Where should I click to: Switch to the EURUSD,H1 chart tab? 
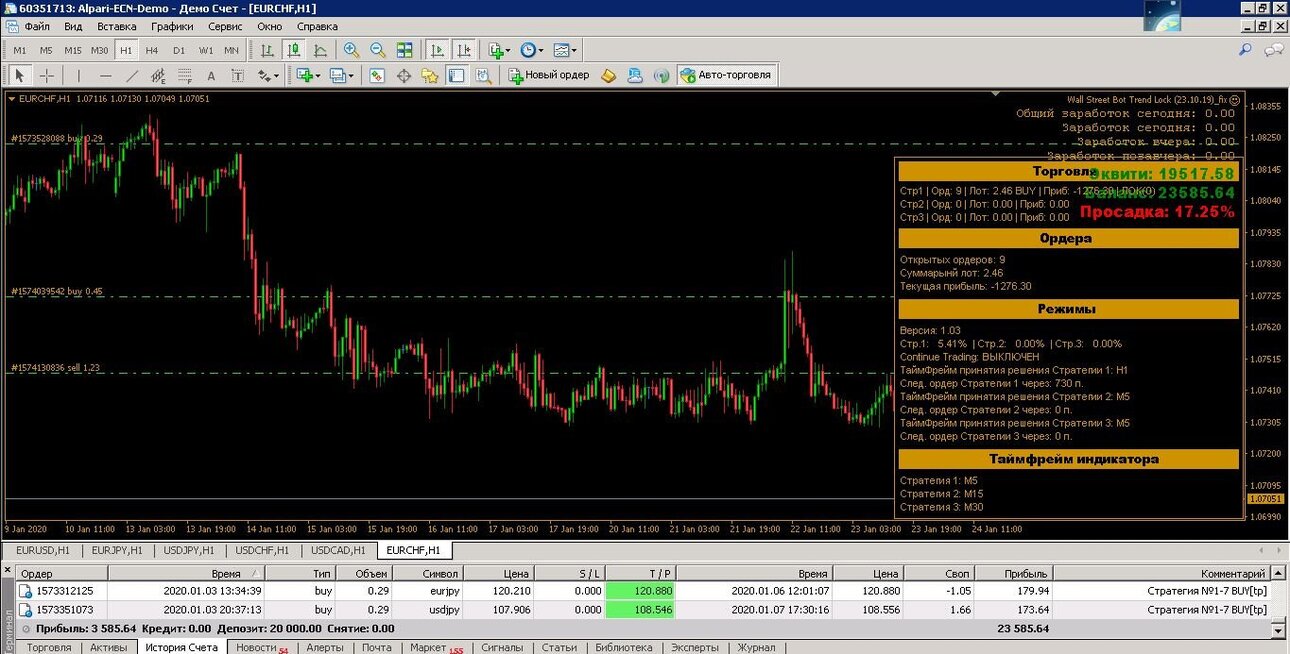pyautogui.click(x=43, y=550)
